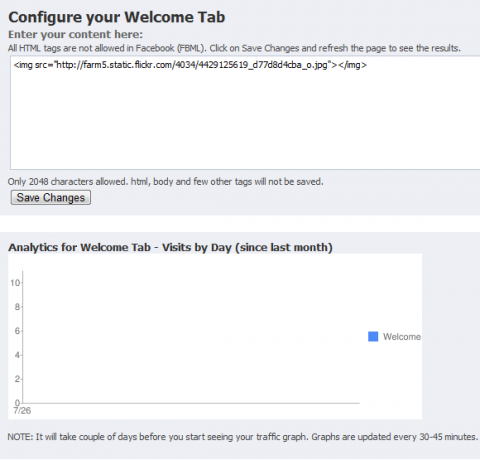Click the 7/26 date label on chart
480x460 pixels.
point(22,411)
